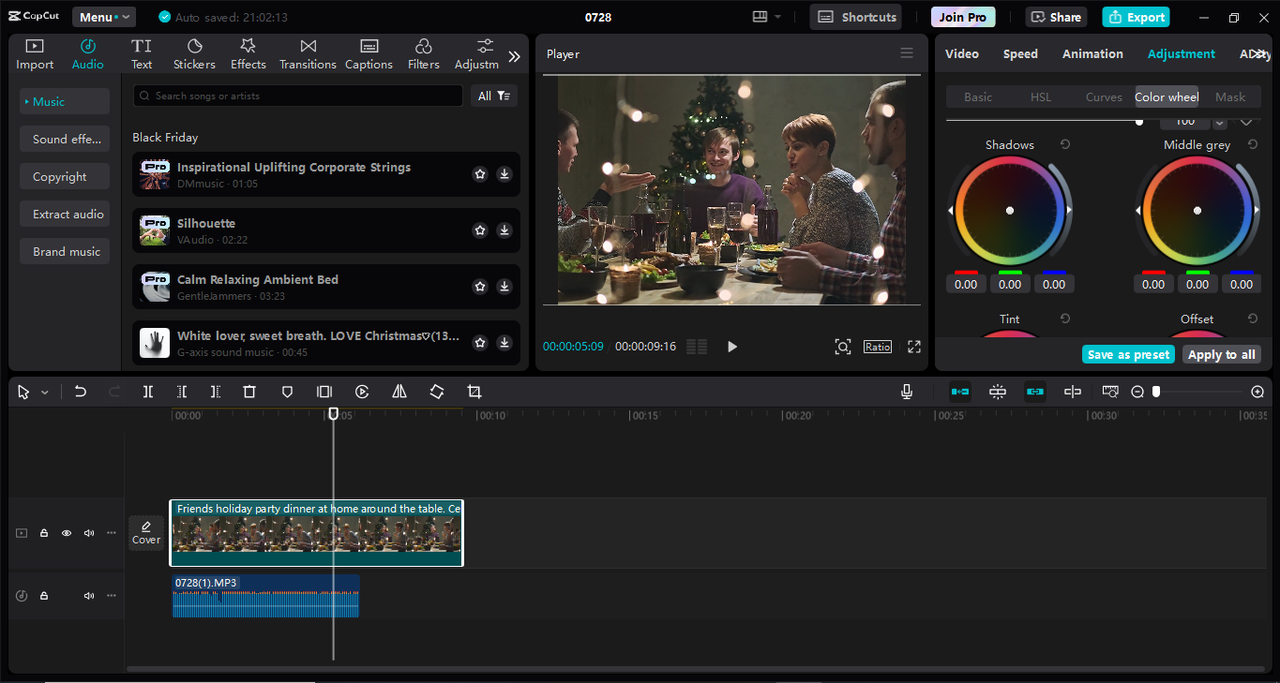Download the Silhouette track
Viewport: 1280px width, 683px height.
pyautogui.click(x=504, y=230)
